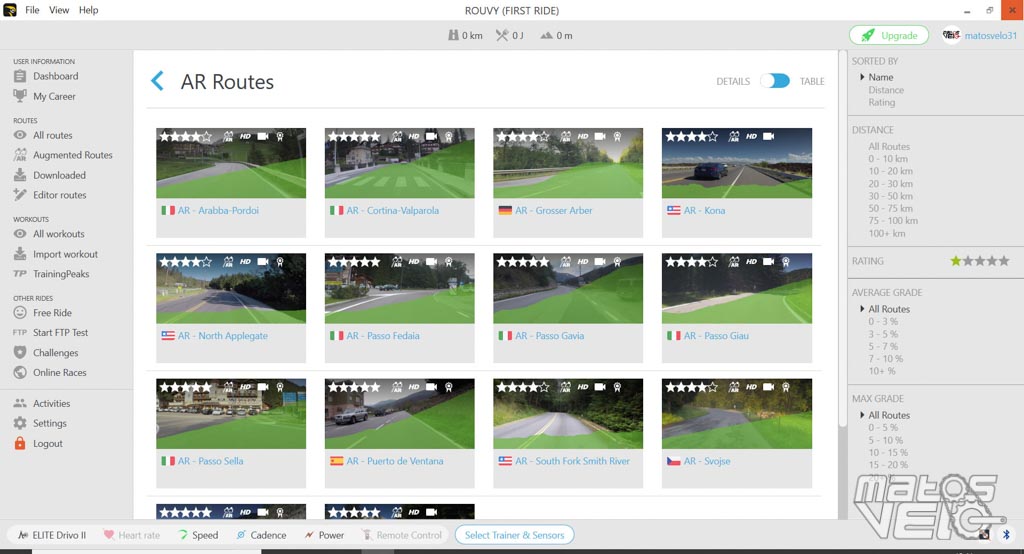This screenshot has height=554, width=1024.
Task: Filter max grade 5 - 10 %
Action: pyautogui.click(x=885, y=440)
